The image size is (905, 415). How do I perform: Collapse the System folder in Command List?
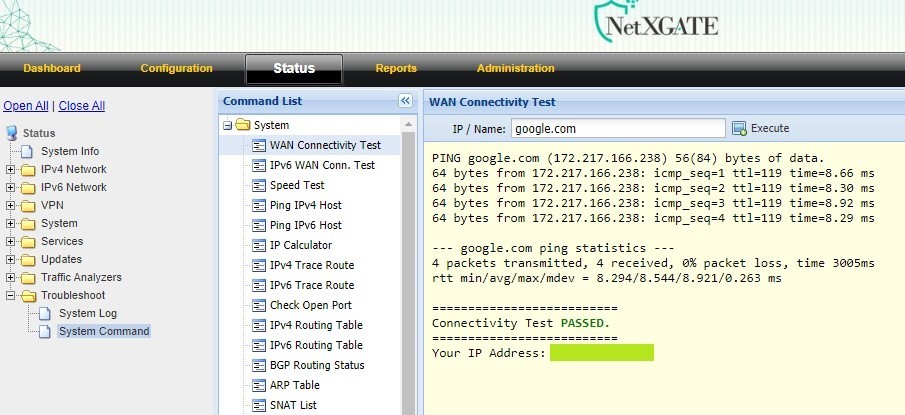point(228,126)
